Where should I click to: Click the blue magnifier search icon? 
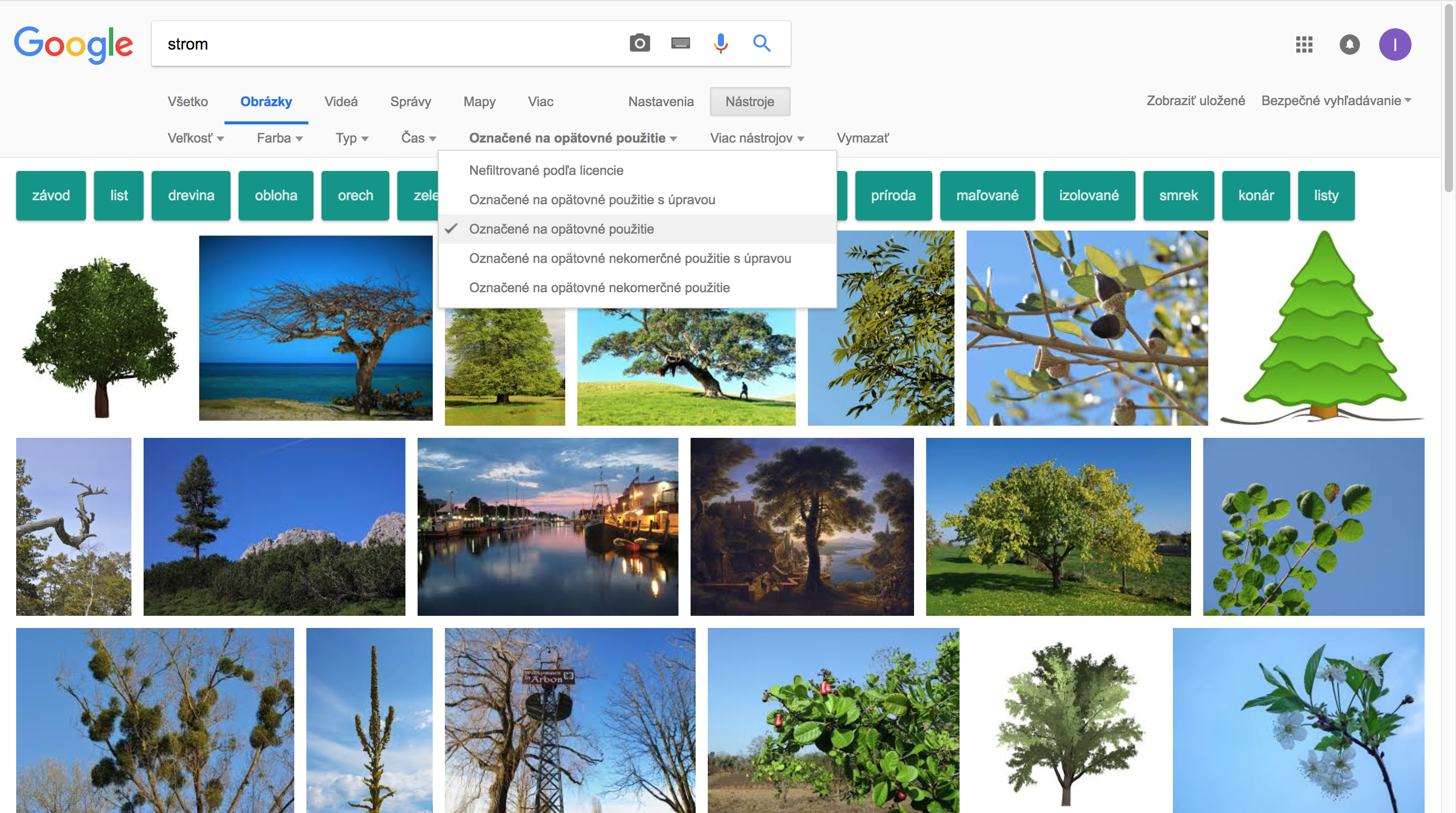click(761, 43)
